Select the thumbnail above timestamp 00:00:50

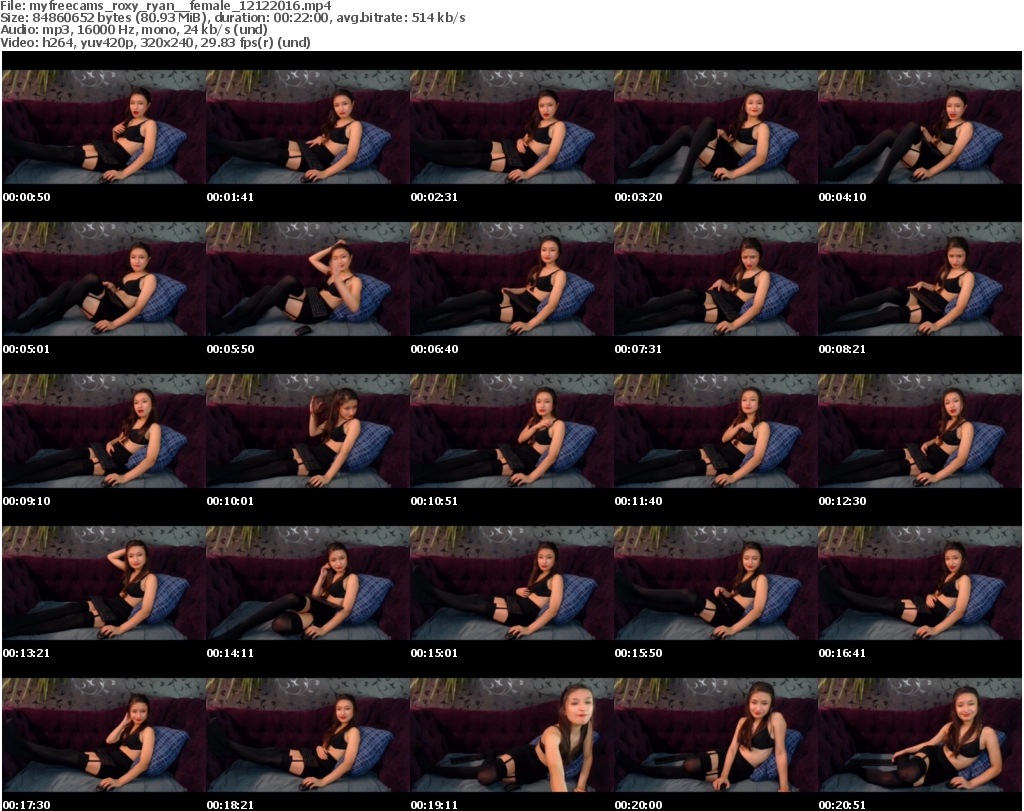(104, 127)
